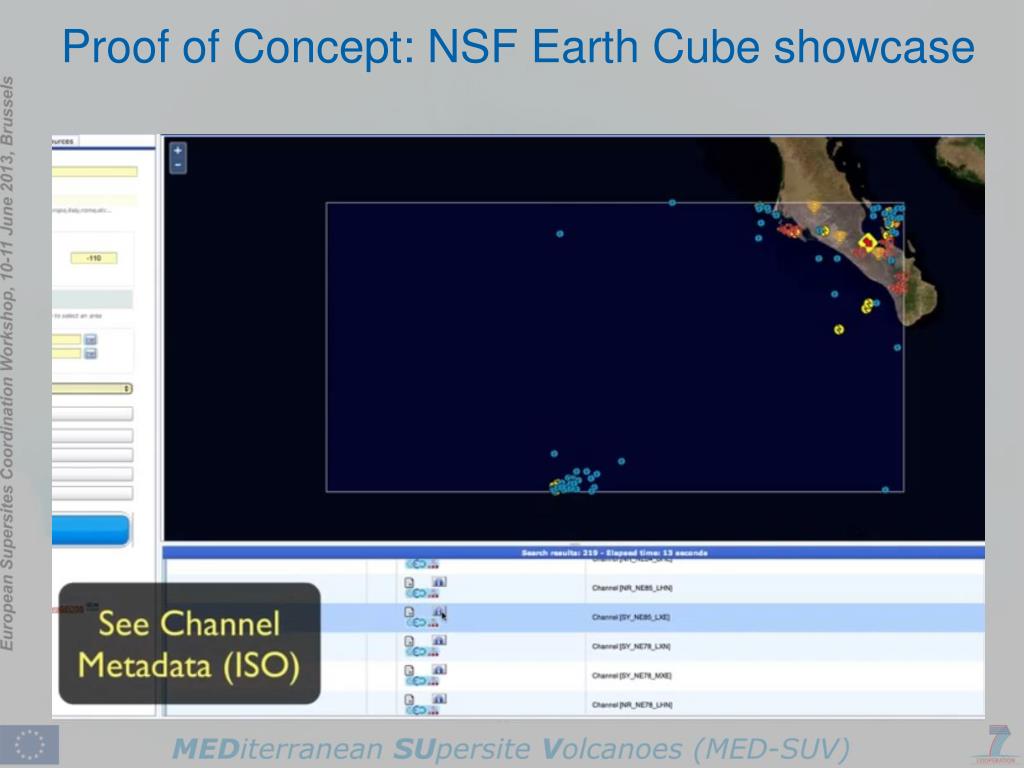
Task: Click blue link icon in SY_NE78_LXN row
Action: coord(417,652)
